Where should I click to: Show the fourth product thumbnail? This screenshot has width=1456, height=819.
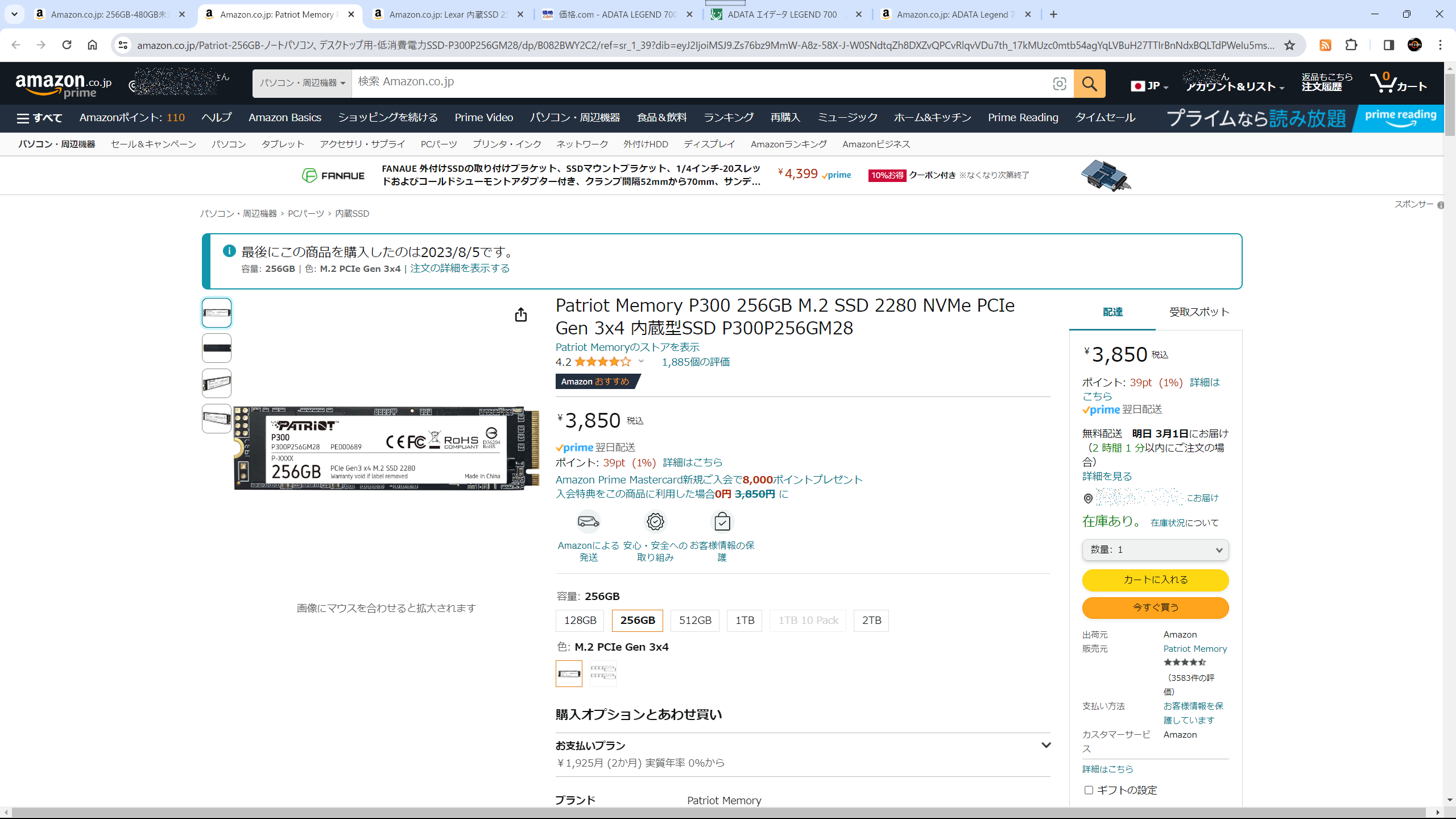[217, 419]
